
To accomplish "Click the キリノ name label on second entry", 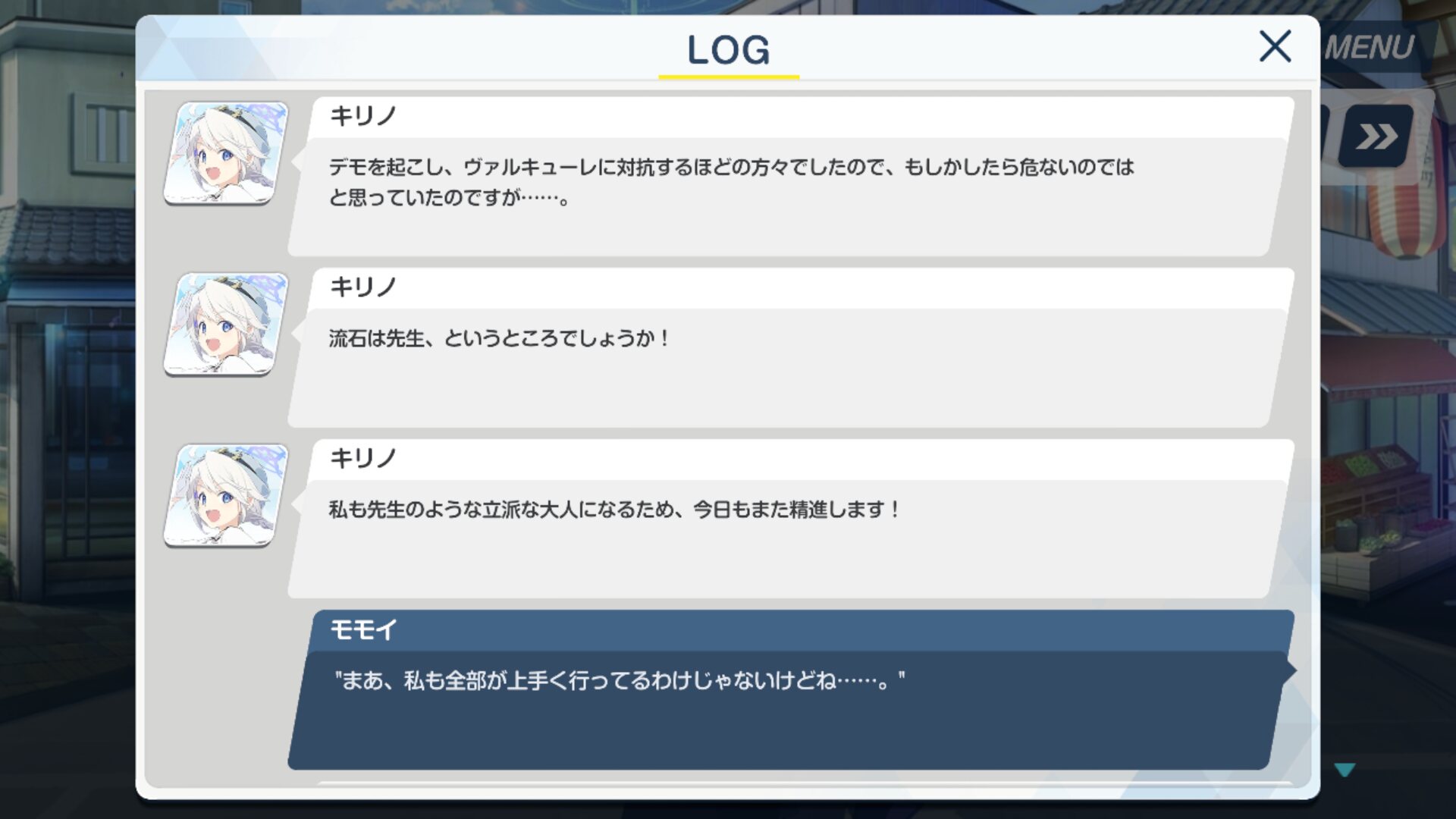I will coord(362,287).
